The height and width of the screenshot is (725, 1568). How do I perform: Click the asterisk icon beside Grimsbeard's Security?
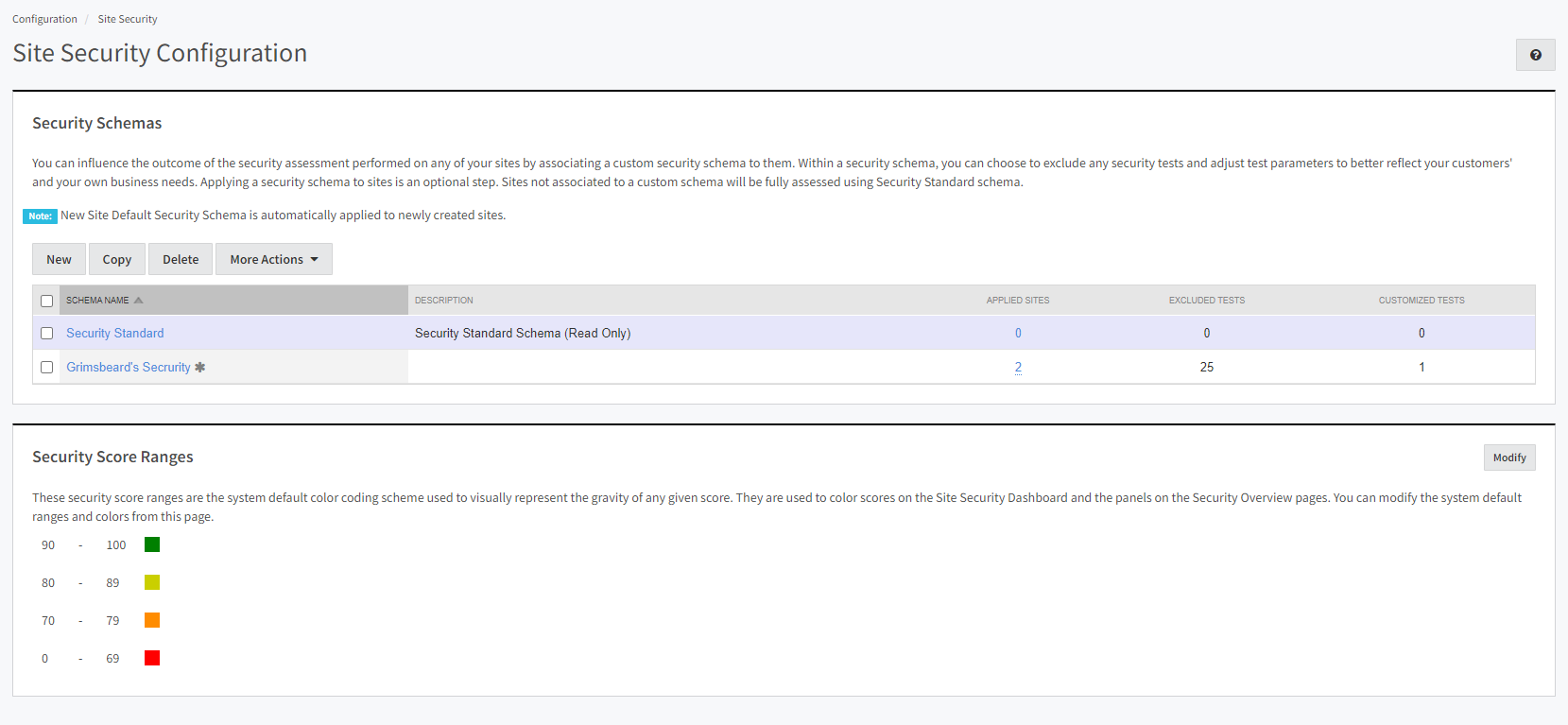(199, 367)
